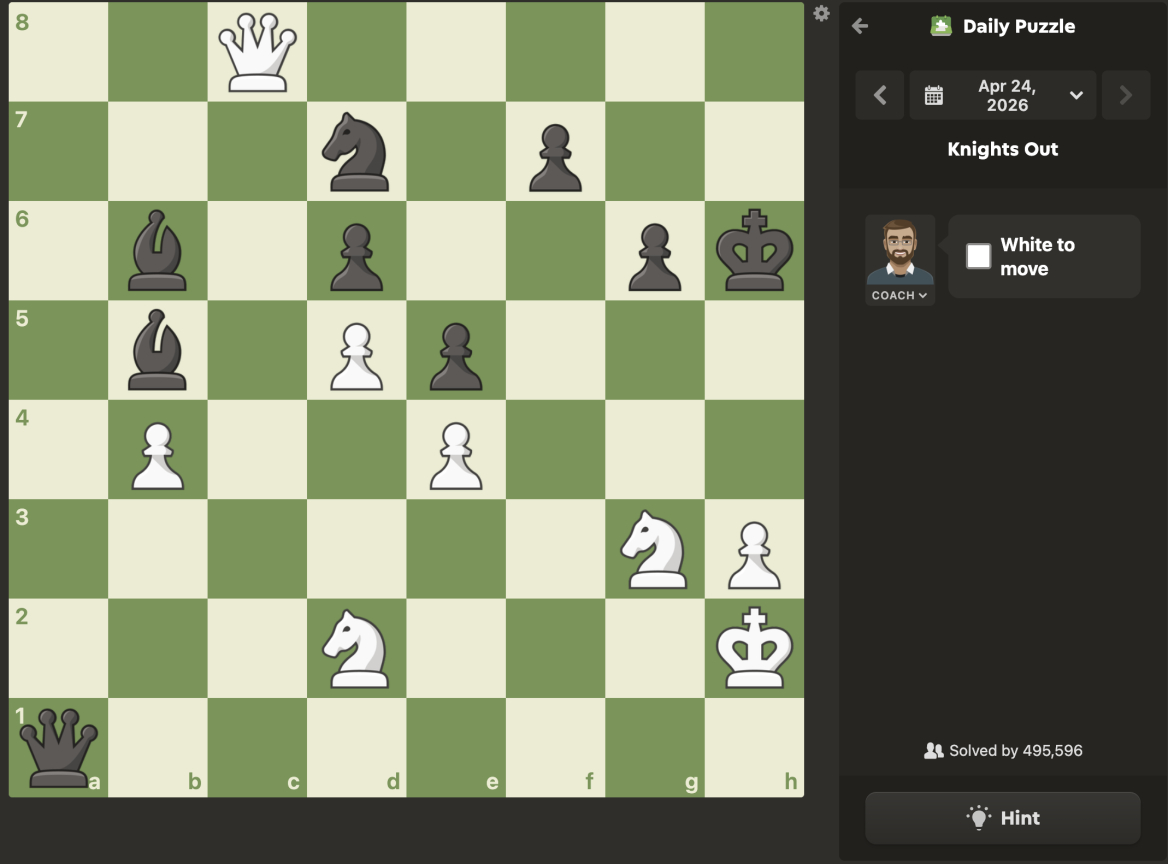Click the black pawn on f7

[555, 158]
